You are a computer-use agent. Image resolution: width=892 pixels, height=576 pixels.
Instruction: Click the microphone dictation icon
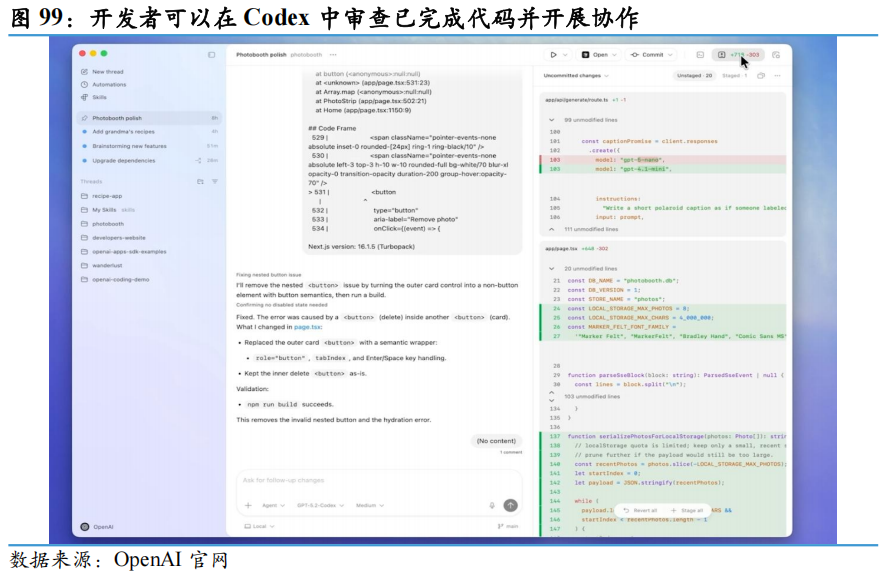(x=492, y=505)
